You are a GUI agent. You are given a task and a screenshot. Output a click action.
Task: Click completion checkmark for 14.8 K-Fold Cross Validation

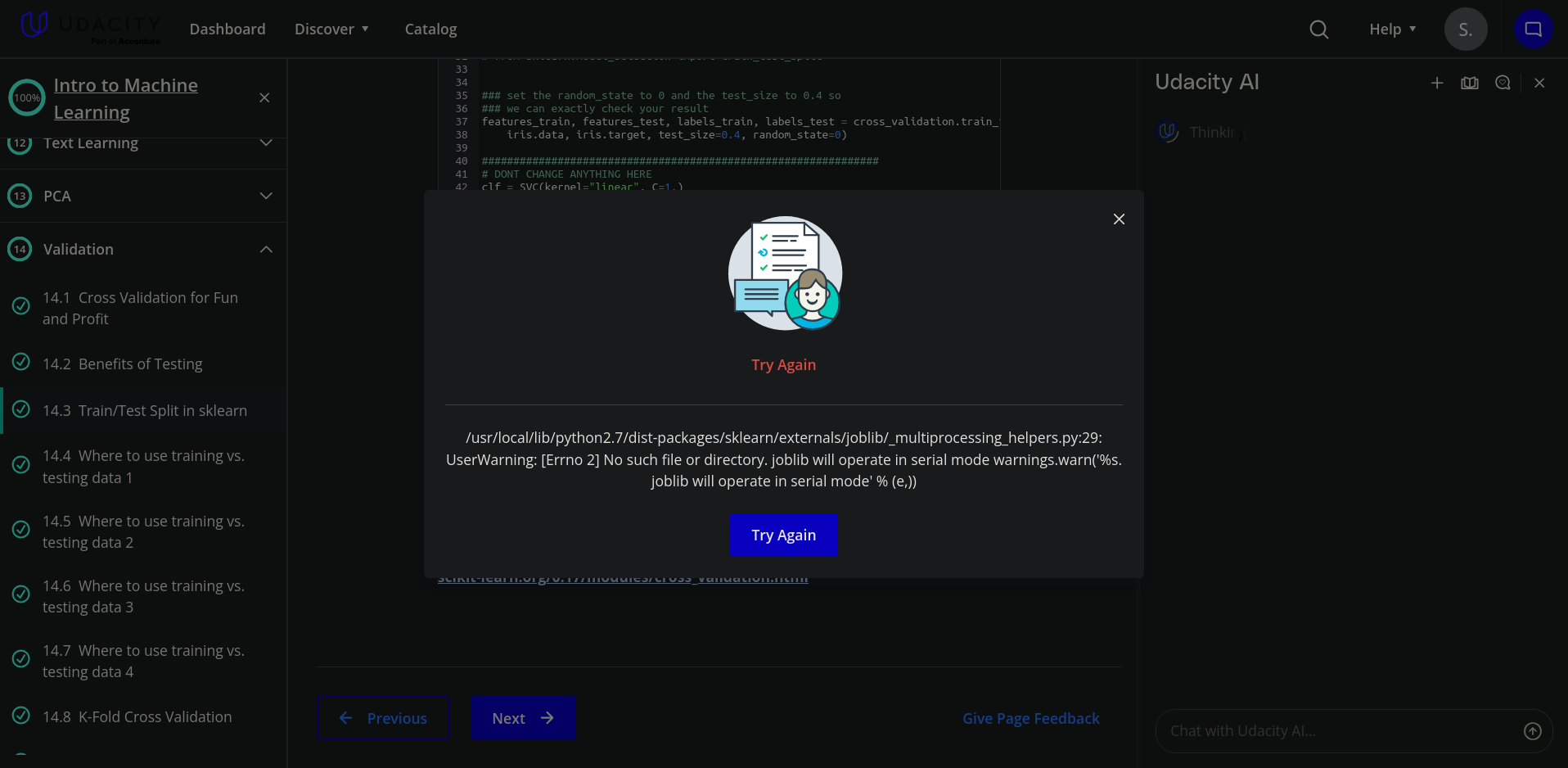(21, 715)
